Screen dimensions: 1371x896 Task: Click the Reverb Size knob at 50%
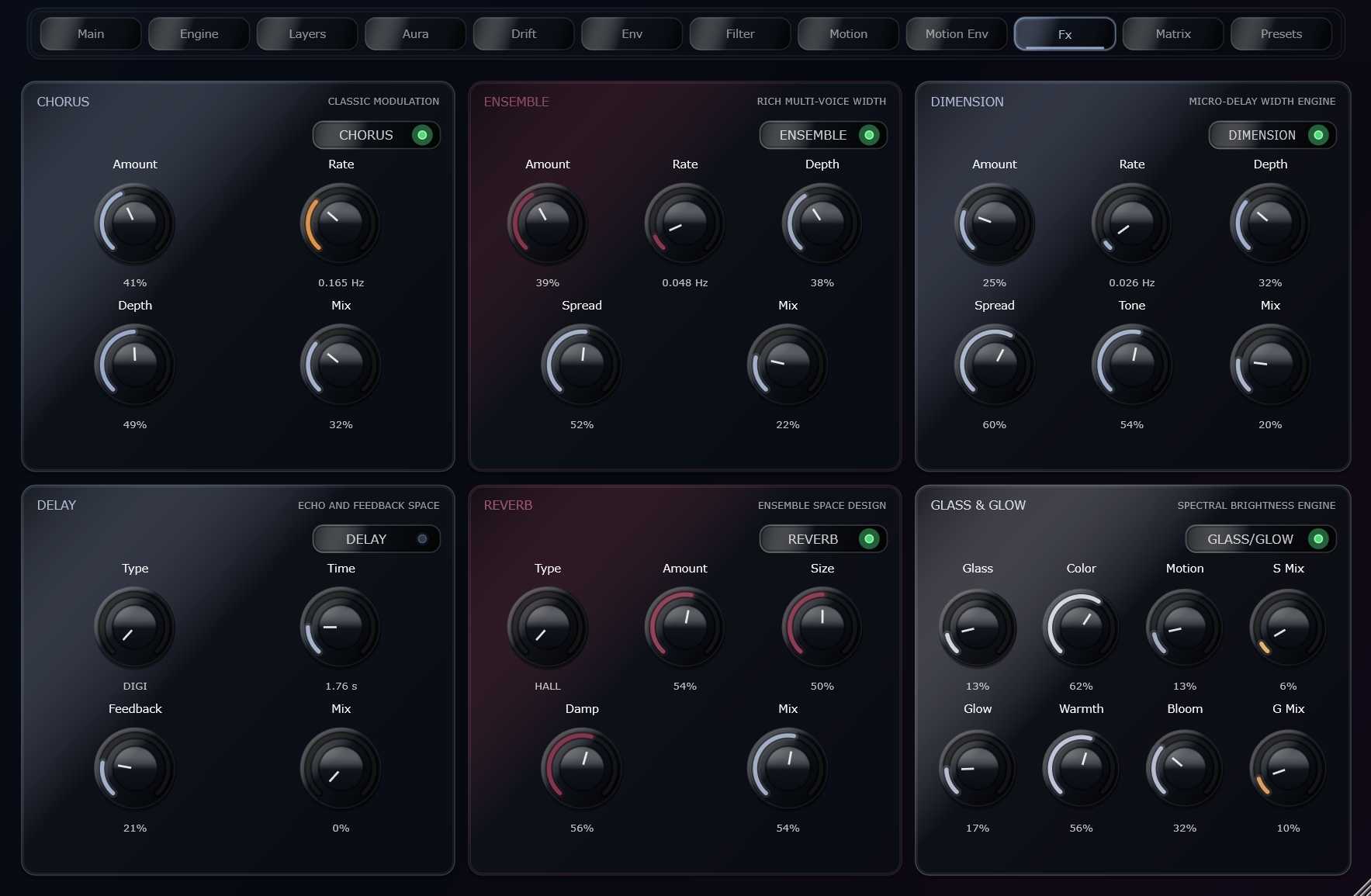click(x=822, y=628)
